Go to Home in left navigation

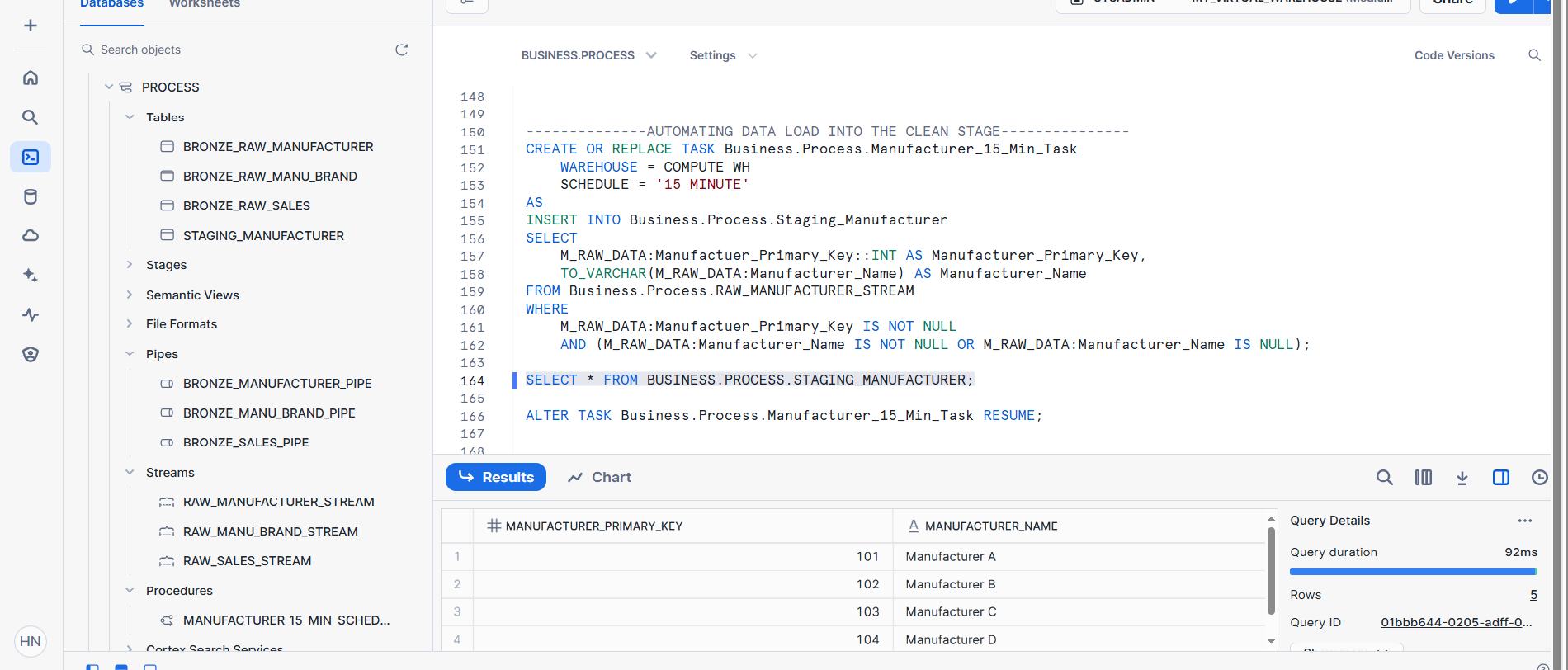tap(31, 78)
